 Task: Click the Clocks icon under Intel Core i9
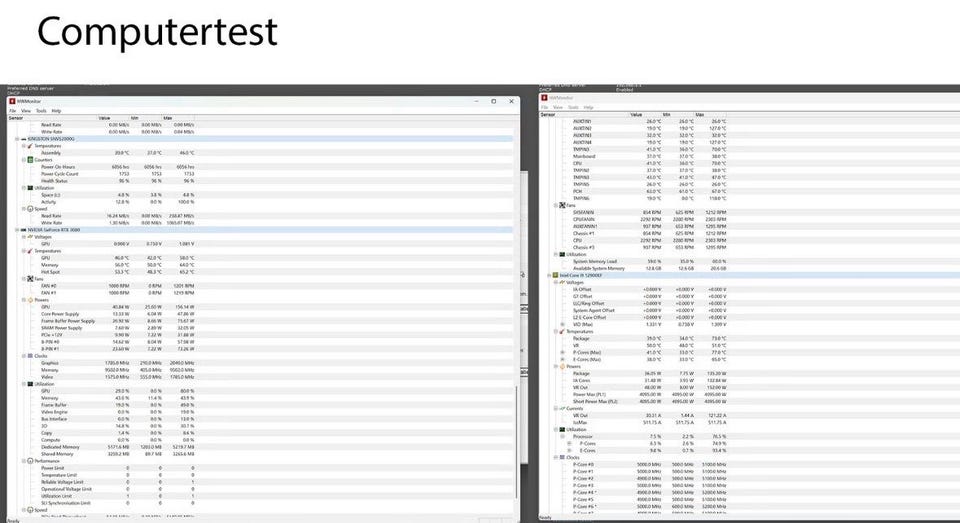click(x=562, y=457)
